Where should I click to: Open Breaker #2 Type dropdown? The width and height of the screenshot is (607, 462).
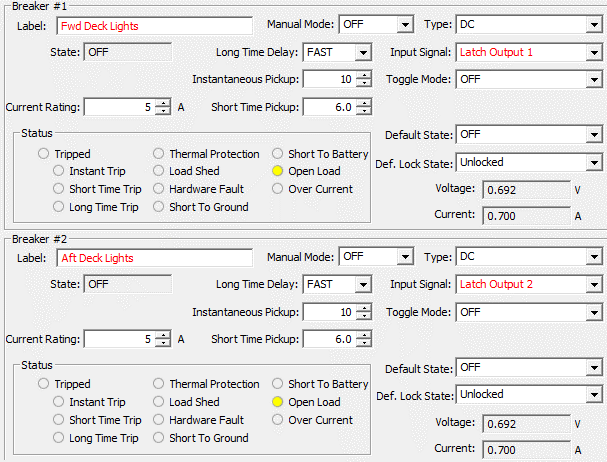pos(593,257)
